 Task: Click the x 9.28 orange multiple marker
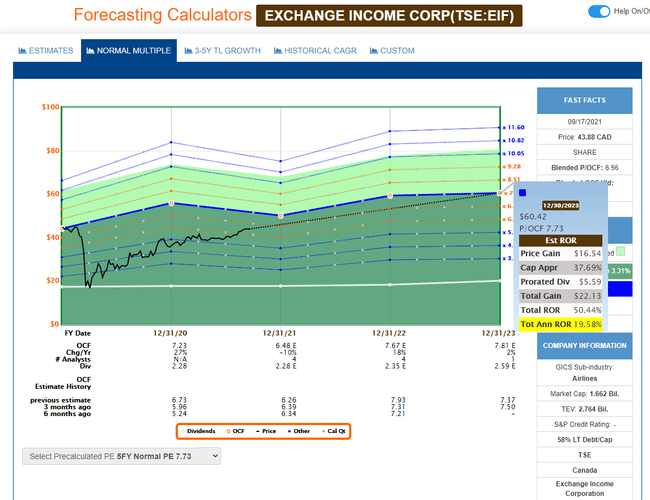pos(514,166)
